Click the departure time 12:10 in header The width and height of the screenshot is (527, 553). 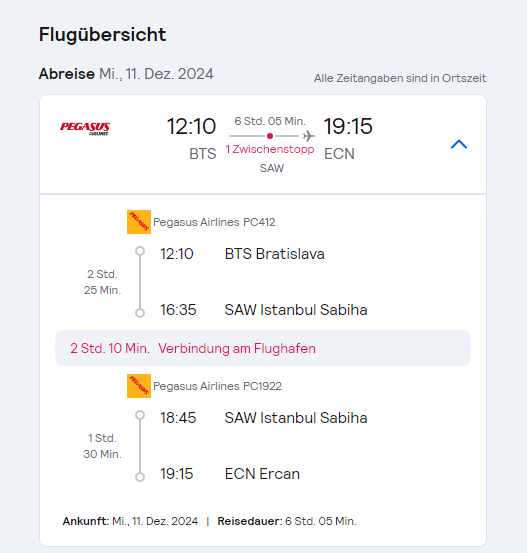tap(191, 126)
